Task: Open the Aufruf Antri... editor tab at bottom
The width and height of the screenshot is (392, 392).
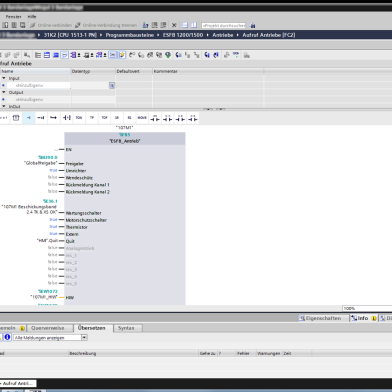Action: click(x=18, y=383)
